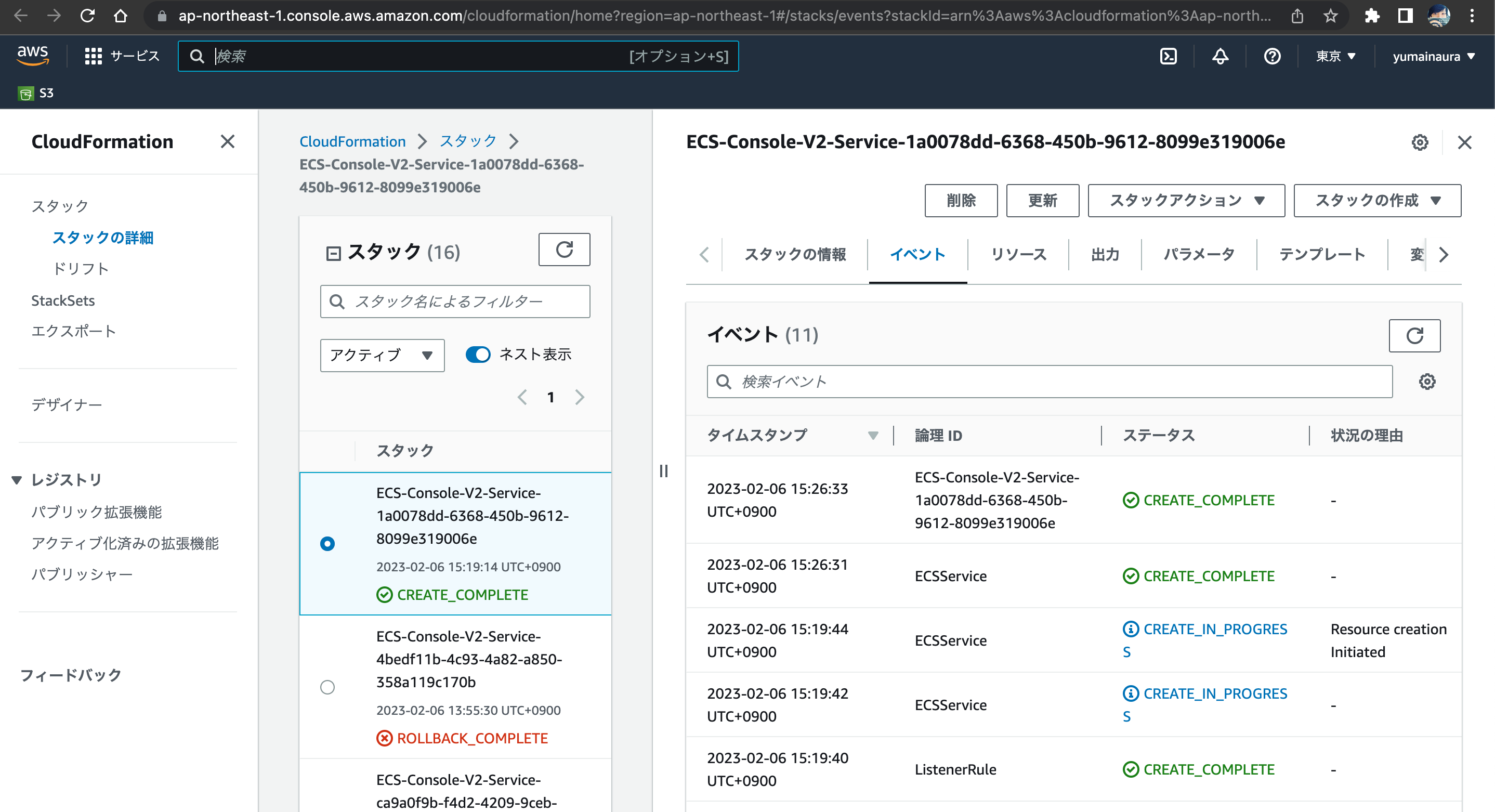Open StackSets in the sidebar
This screenshot has width=1495, height=812.
[63, 300]
